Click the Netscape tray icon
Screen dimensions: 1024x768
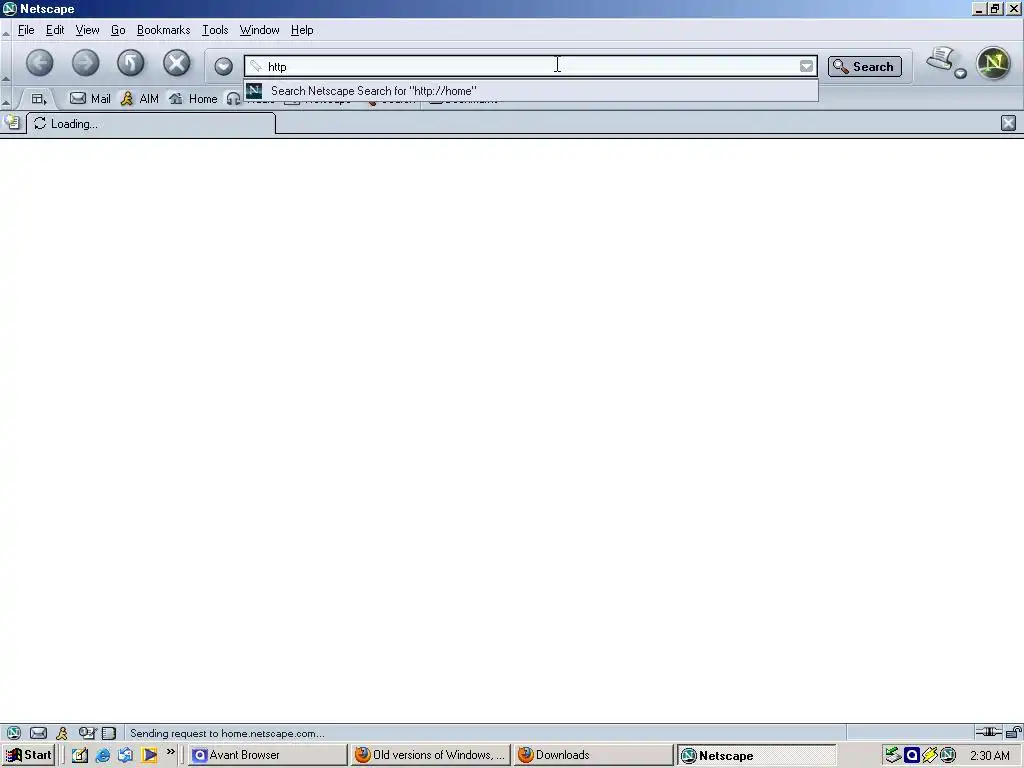click(948, 756)
